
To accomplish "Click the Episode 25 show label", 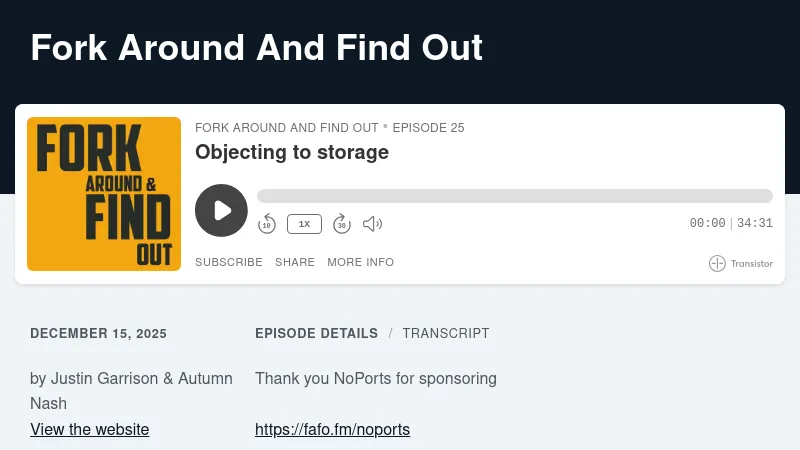I will click(428, 128).
